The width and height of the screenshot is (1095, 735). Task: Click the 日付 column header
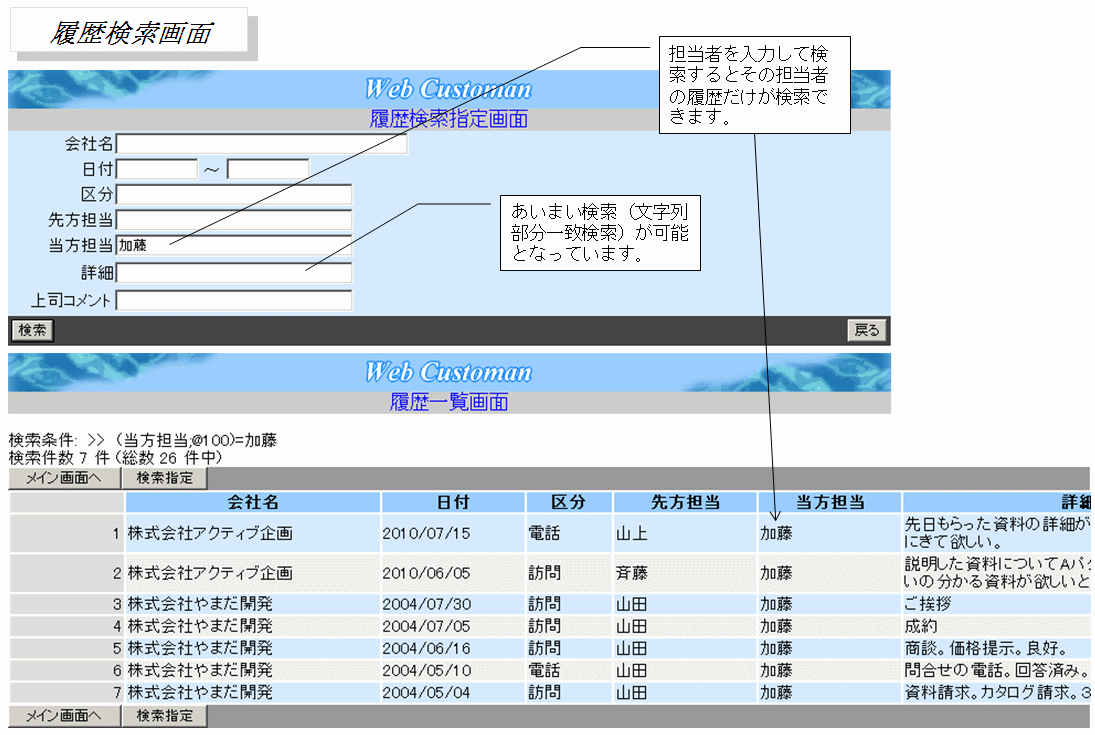[452, 503]
